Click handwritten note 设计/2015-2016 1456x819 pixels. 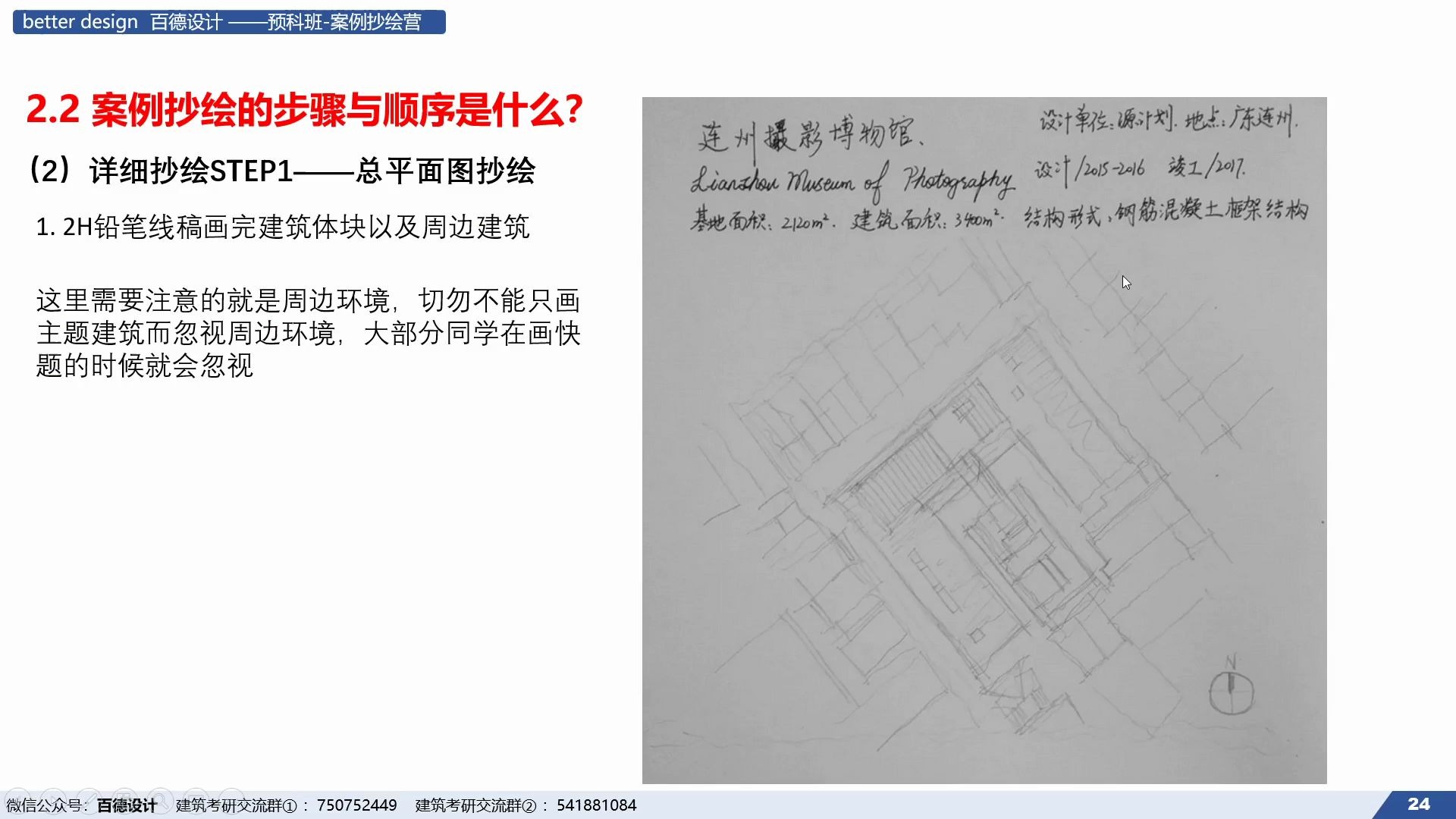(x=1090, y=168)
